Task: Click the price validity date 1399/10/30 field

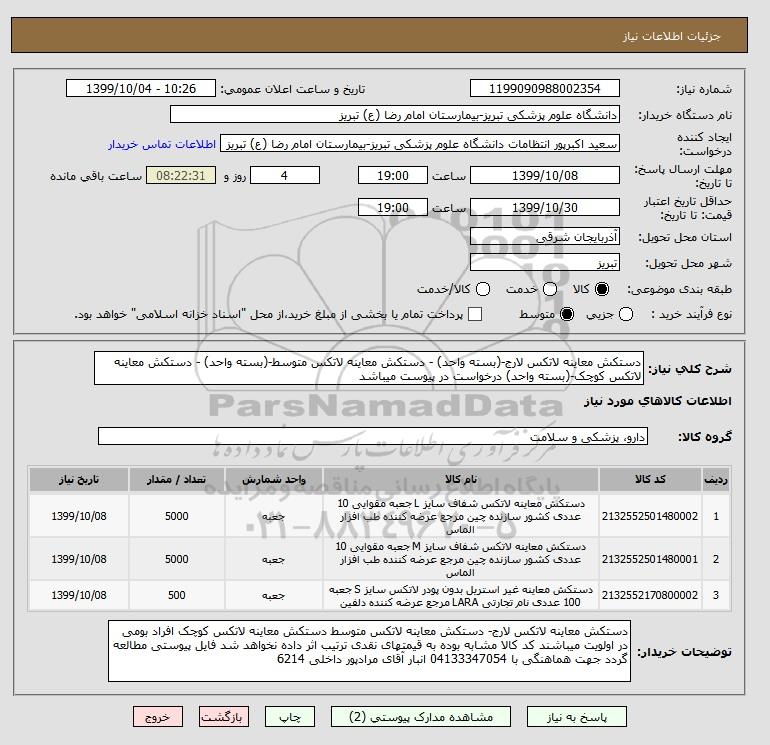Action: pos(545,207)
